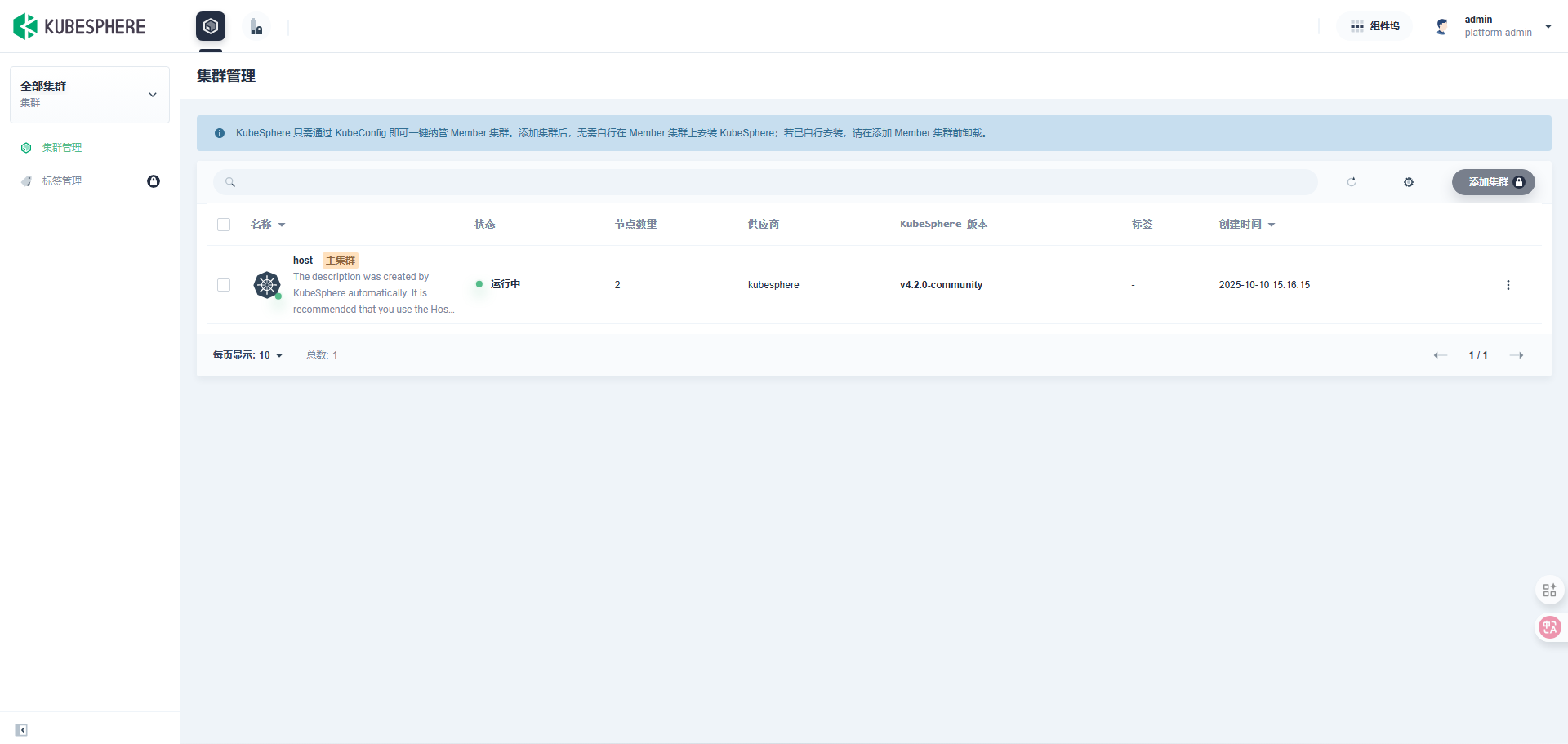This screenshot has height=744, width=1568.
Task: Click the 2025-10-10 15:16:15 creation time
Action: click(1264, 285)
